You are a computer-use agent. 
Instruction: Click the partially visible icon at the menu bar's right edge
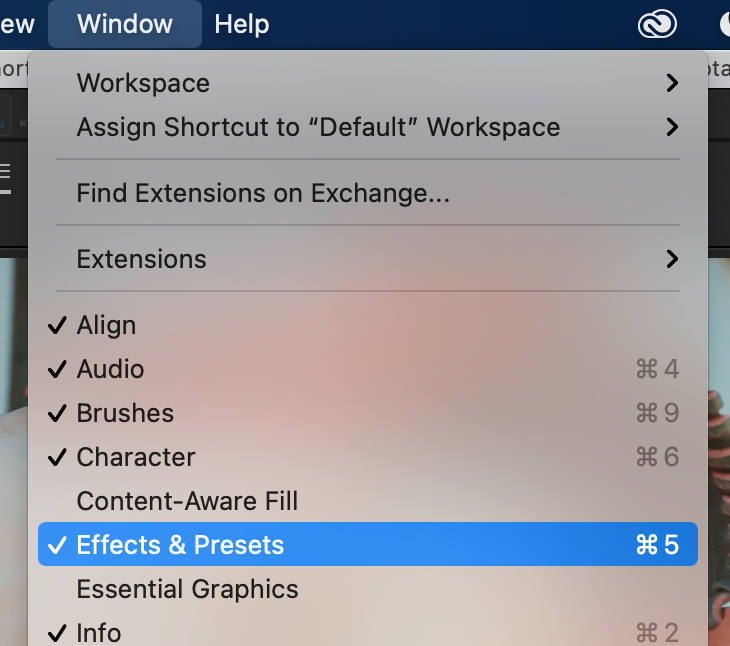pos(725,24)
